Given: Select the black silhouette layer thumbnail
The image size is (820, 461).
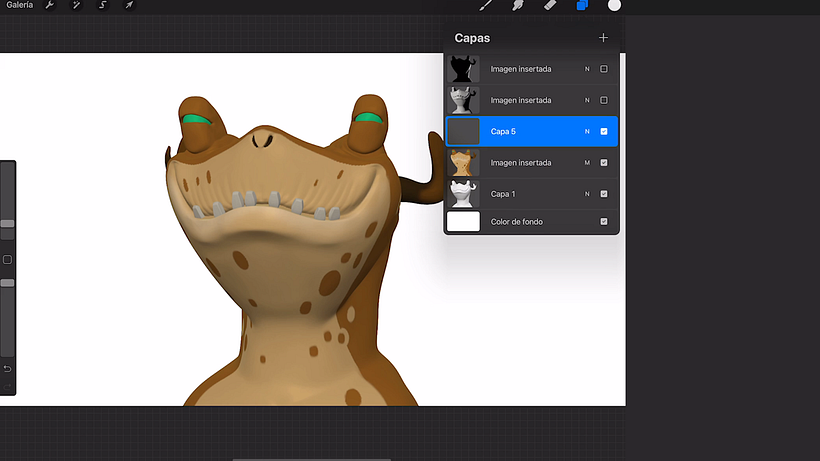Looking at the screenshot, I should (463, 69).
